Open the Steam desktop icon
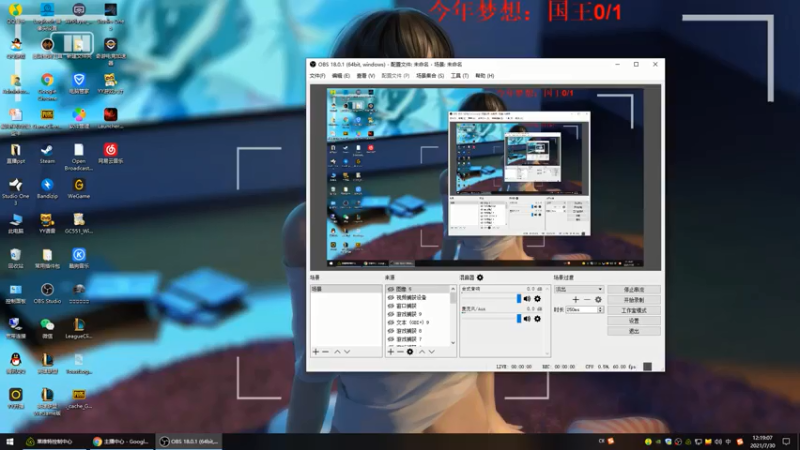This screenshot has height=450, width=800. pos(47,154)
